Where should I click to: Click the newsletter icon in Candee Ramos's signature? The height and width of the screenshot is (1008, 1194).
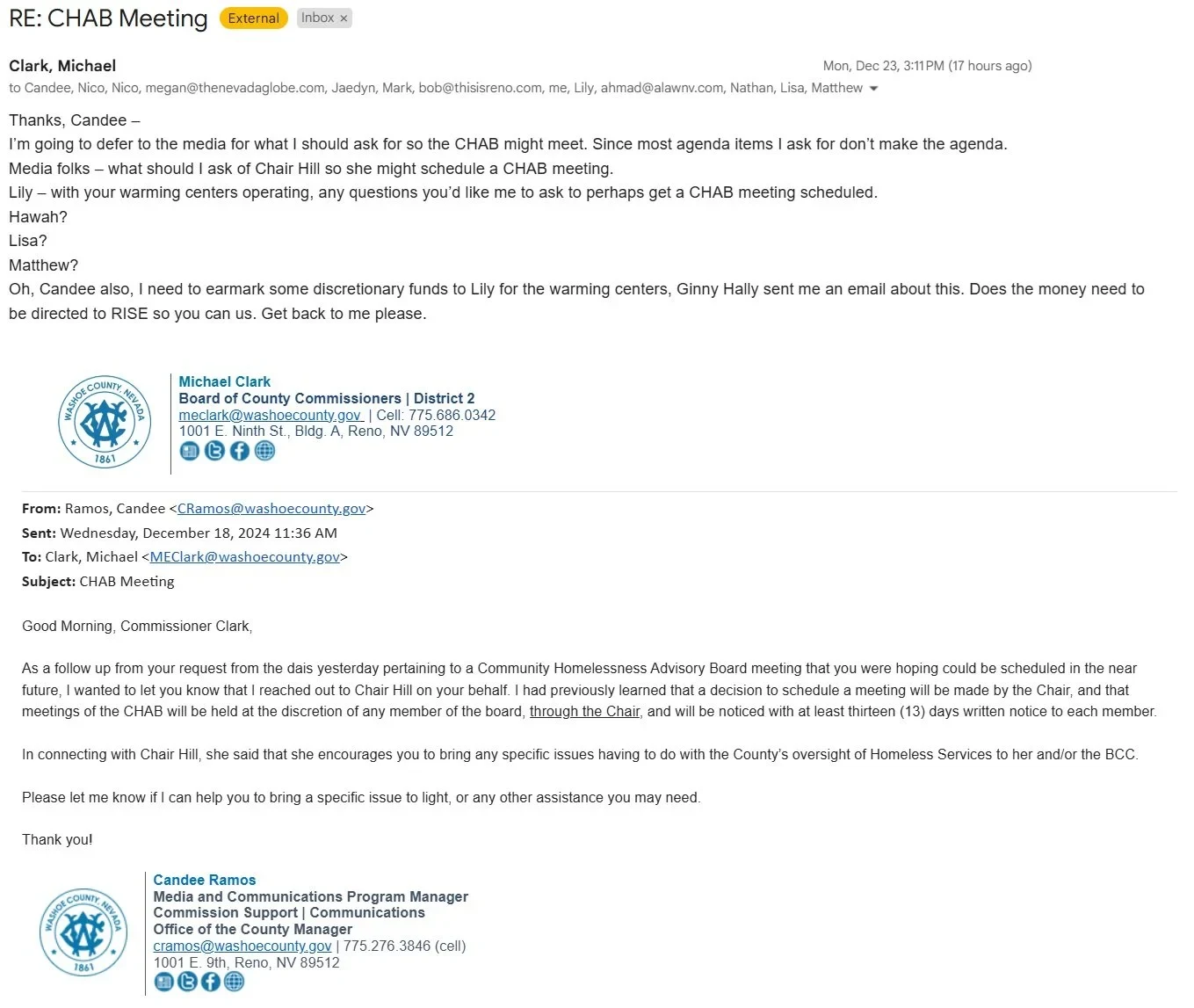164,982
